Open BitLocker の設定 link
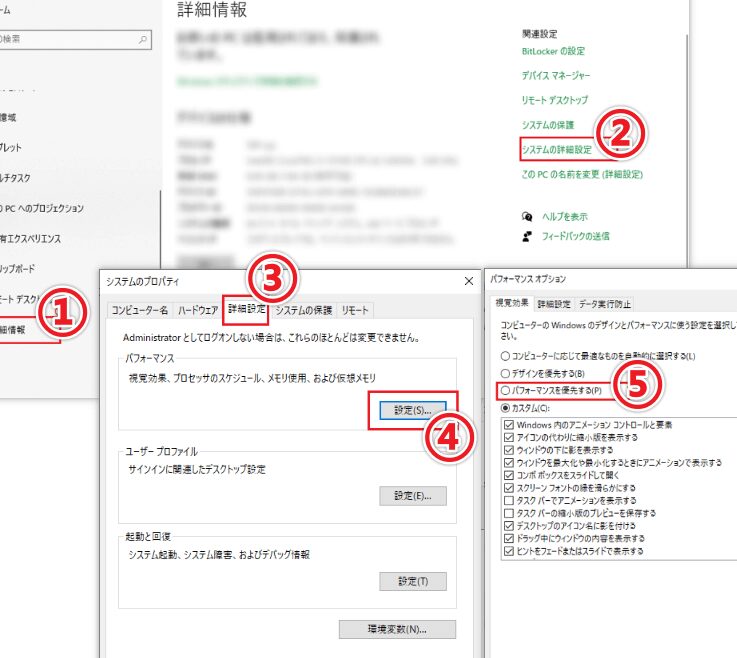Image resolution: width=737 pixels, height=658 pixels. click(553, 51)
